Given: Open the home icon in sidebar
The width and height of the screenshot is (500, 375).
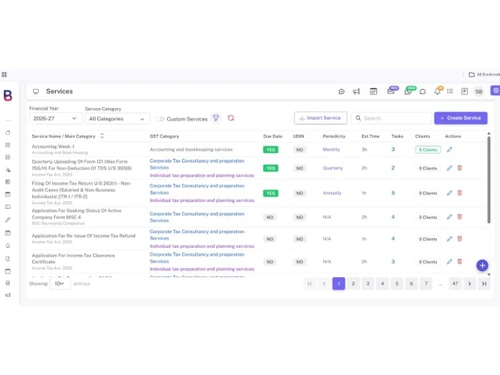Looking at the screenshot, I should click(8, 133).
